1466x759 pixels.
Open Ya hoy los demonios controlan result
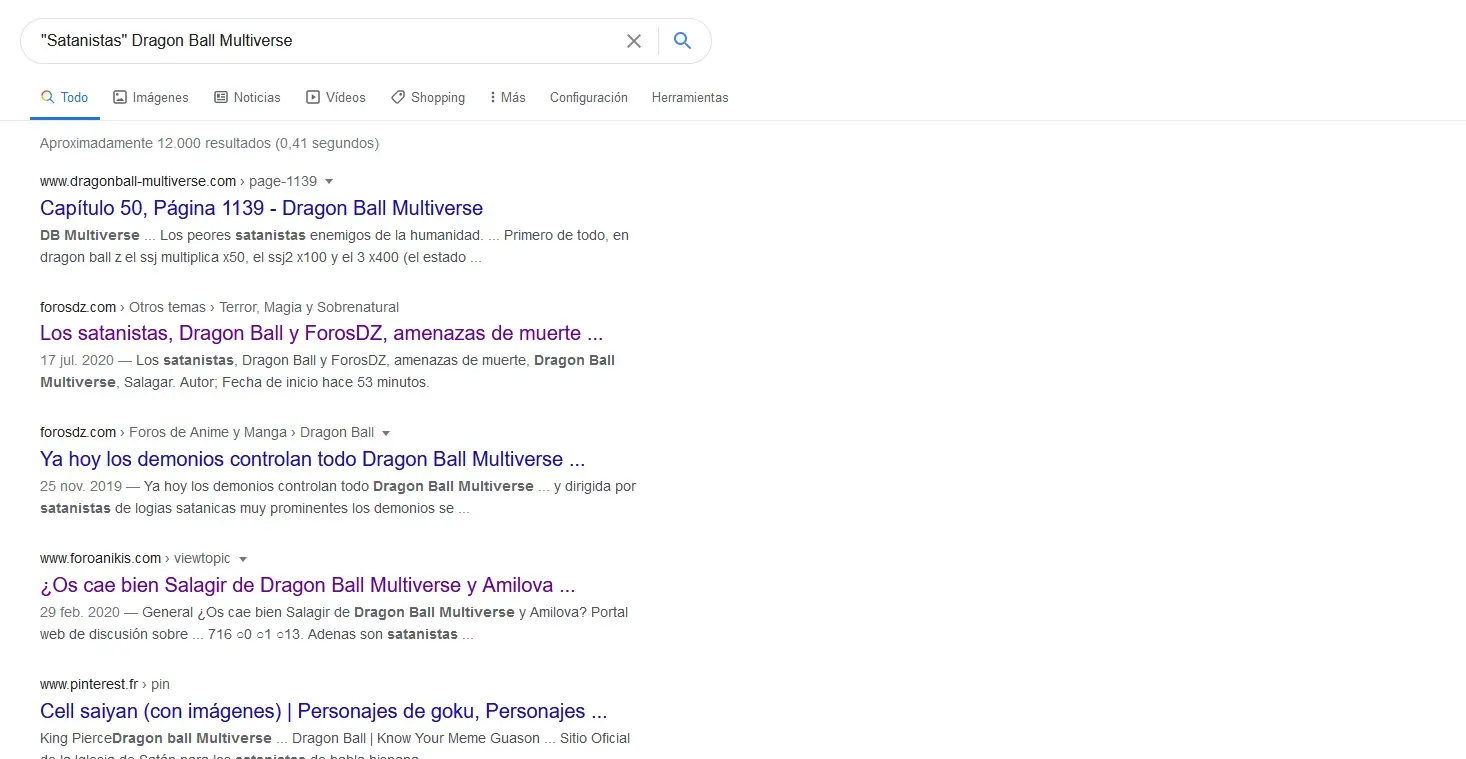[x=312, y=459]
